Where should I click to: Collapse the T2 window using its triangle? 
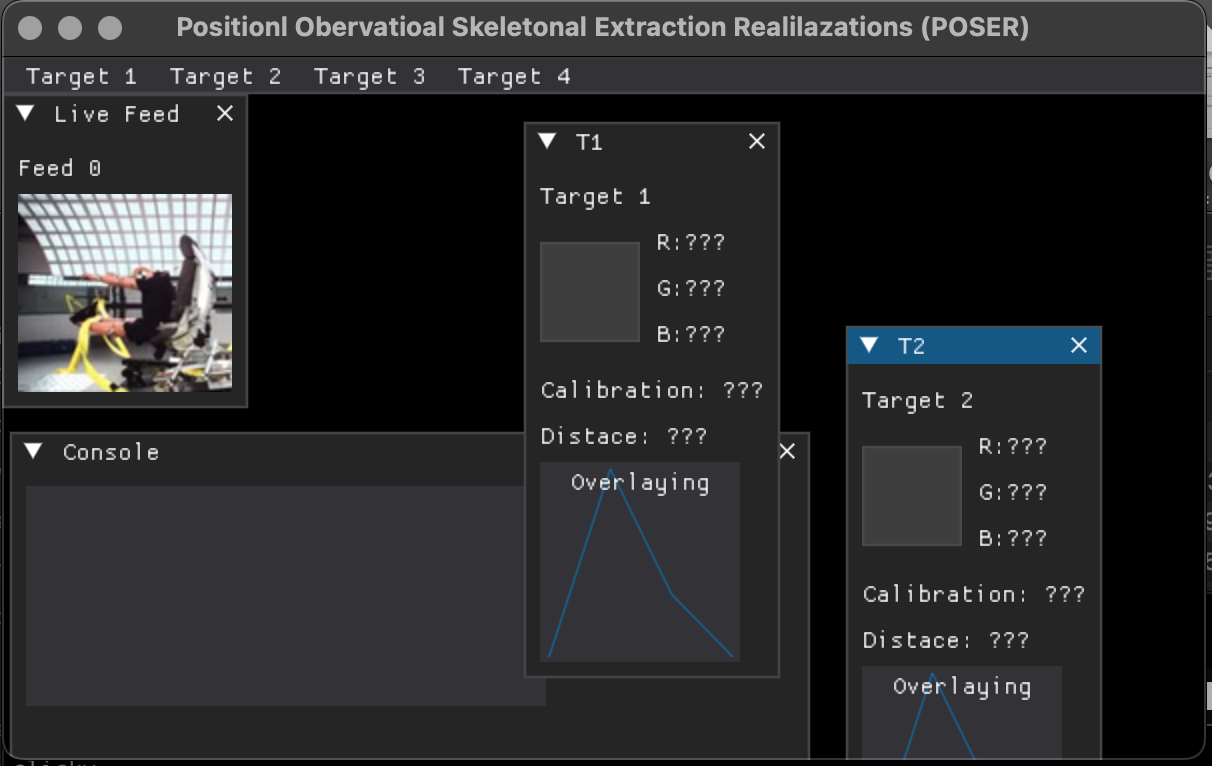tap(869, 346)
